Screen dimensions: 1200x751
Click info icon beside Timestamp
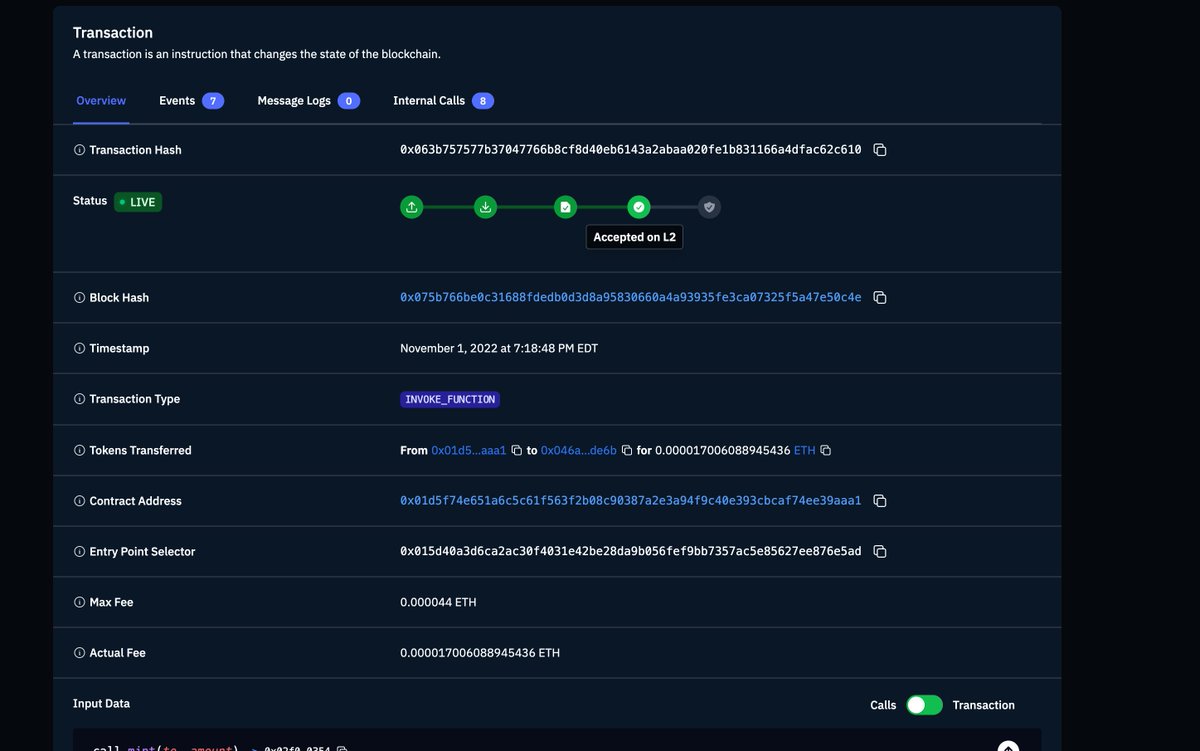coord(79,349)
